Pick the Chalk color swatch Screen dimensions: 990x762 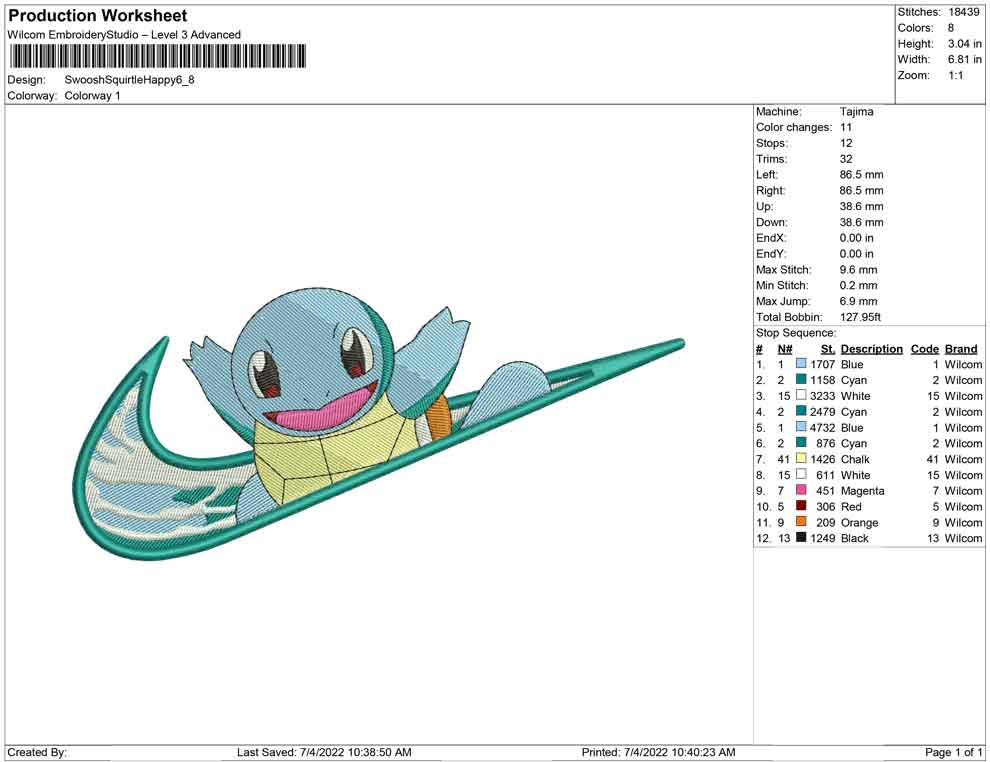pos(801,458)
